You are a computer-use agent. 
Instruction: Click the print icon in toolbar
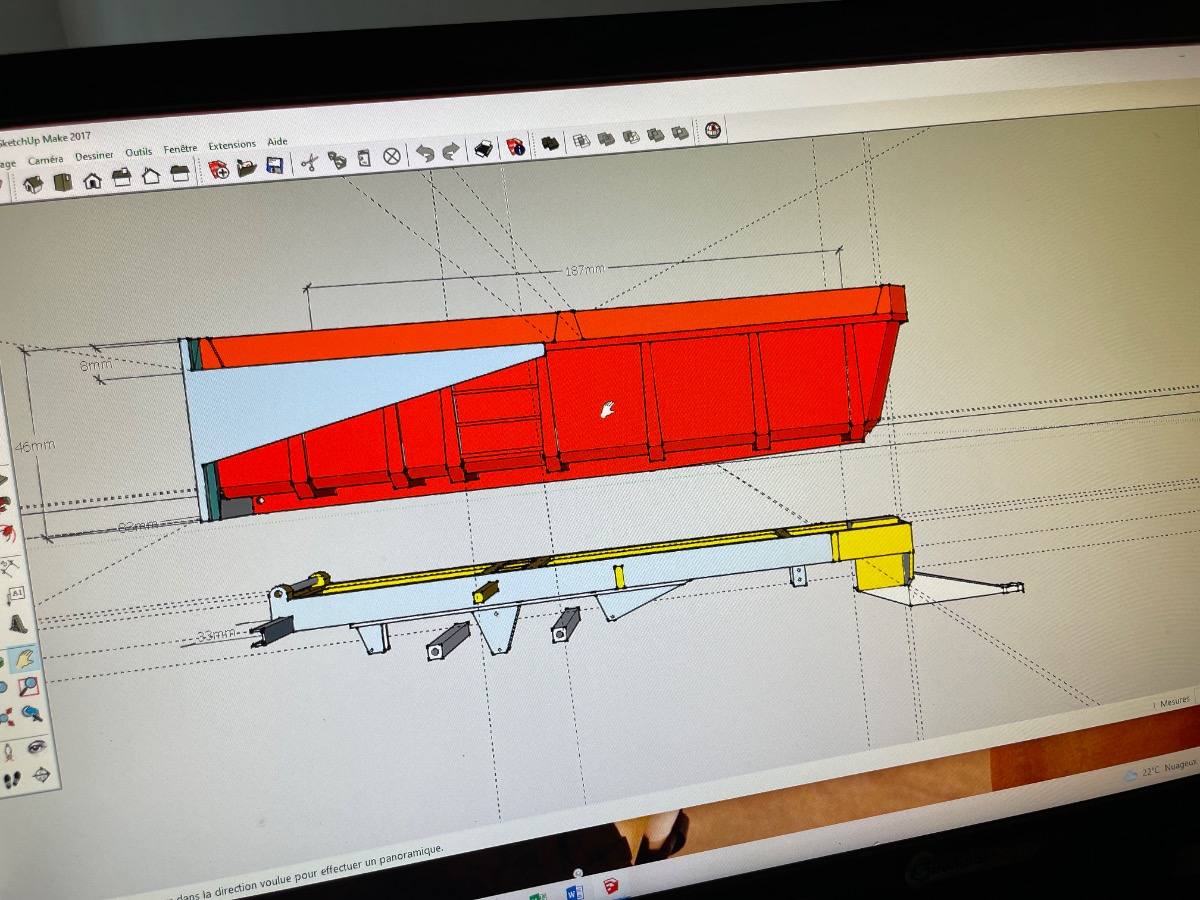click(x=483, y=149)
